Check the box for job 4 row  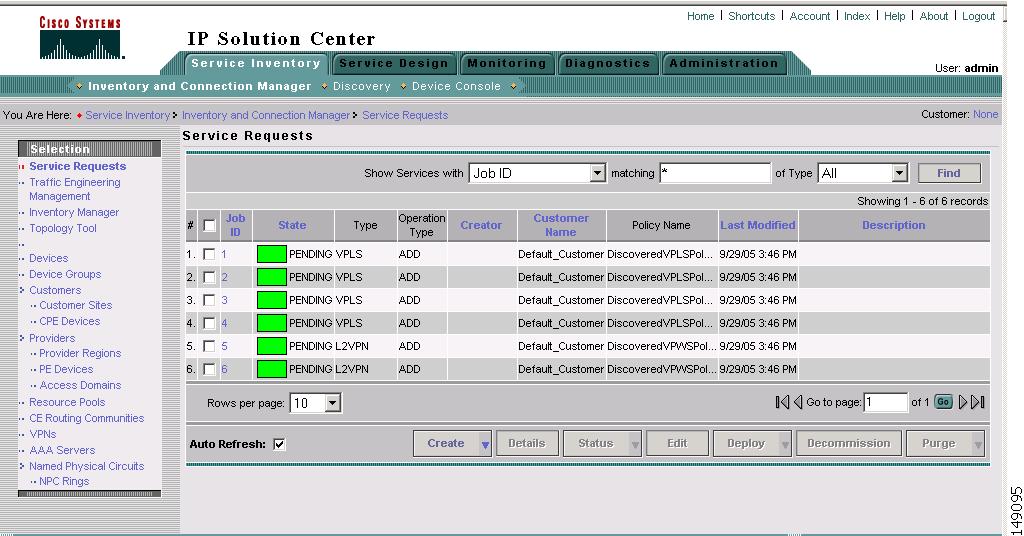click(209, 323)
